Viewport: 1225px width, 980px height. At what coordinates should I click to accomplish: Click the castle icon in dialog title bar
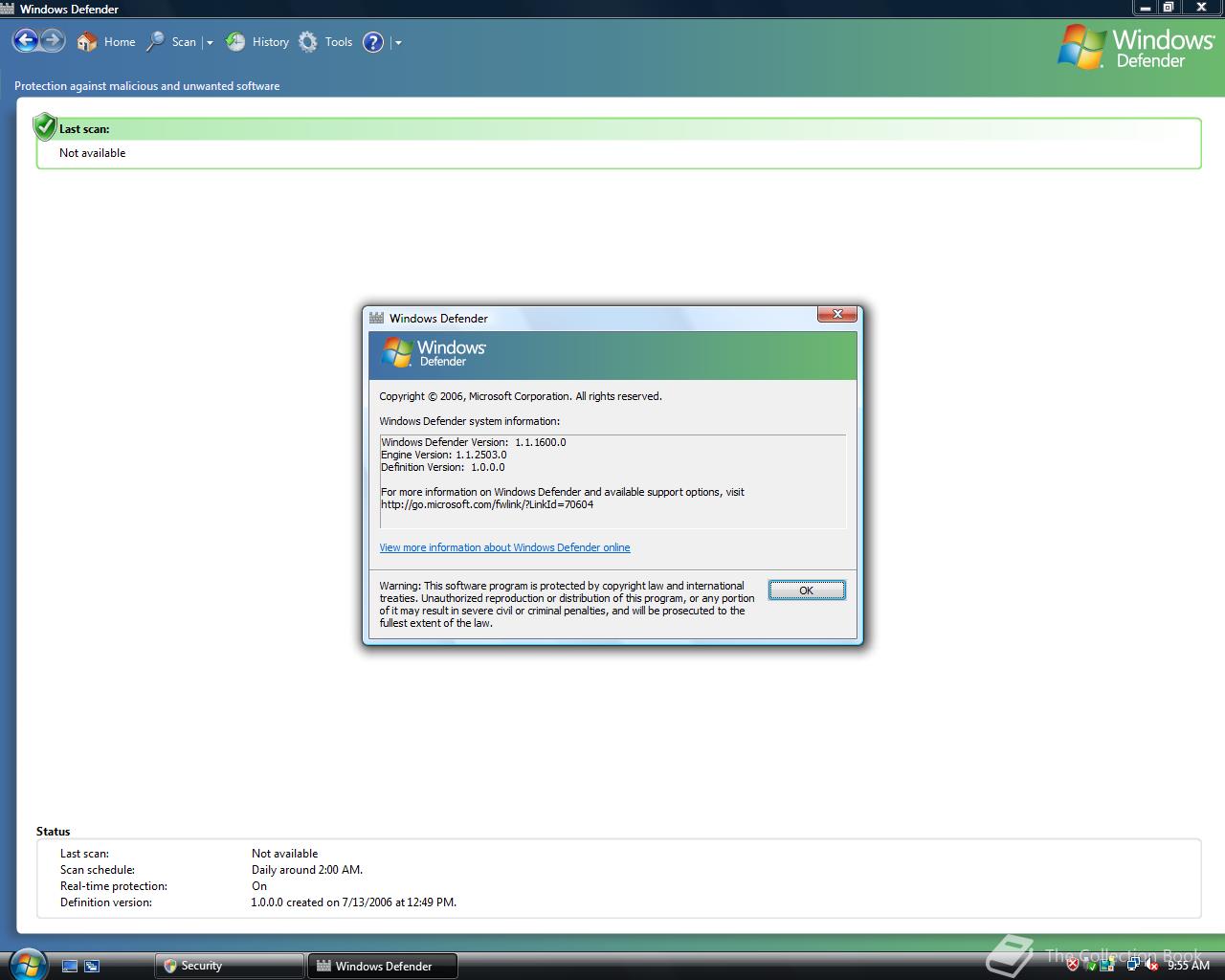pos(377,318)
